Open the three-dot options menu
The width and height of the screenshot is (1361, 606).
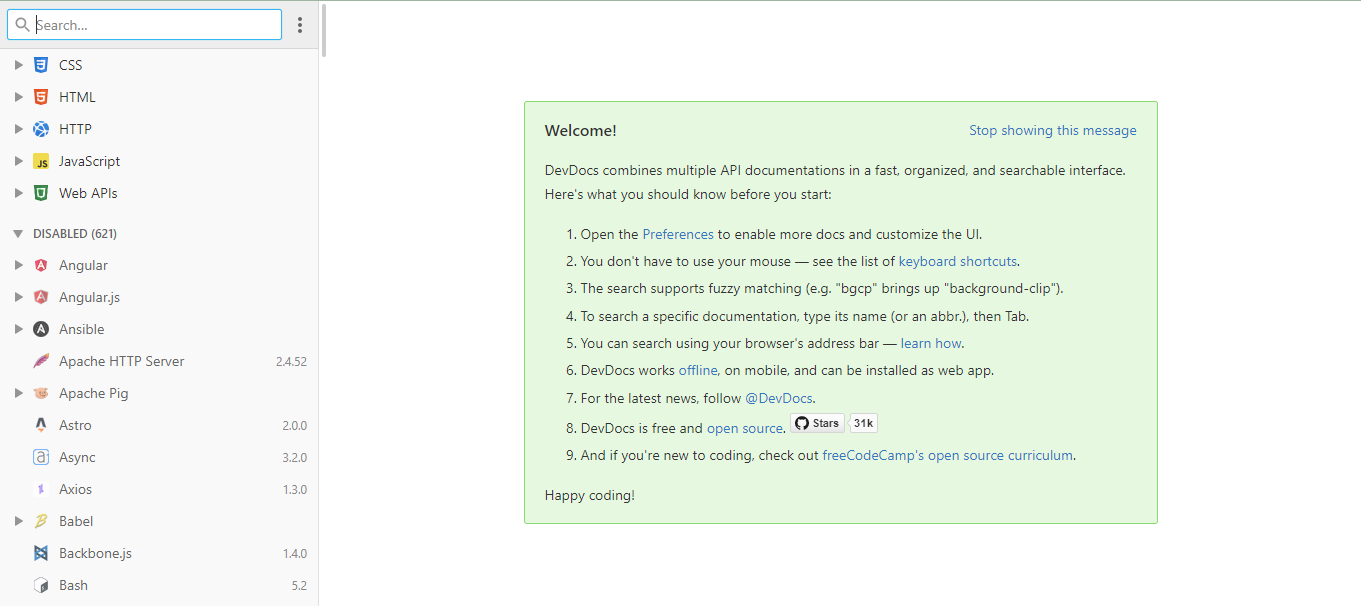point(300,25)
